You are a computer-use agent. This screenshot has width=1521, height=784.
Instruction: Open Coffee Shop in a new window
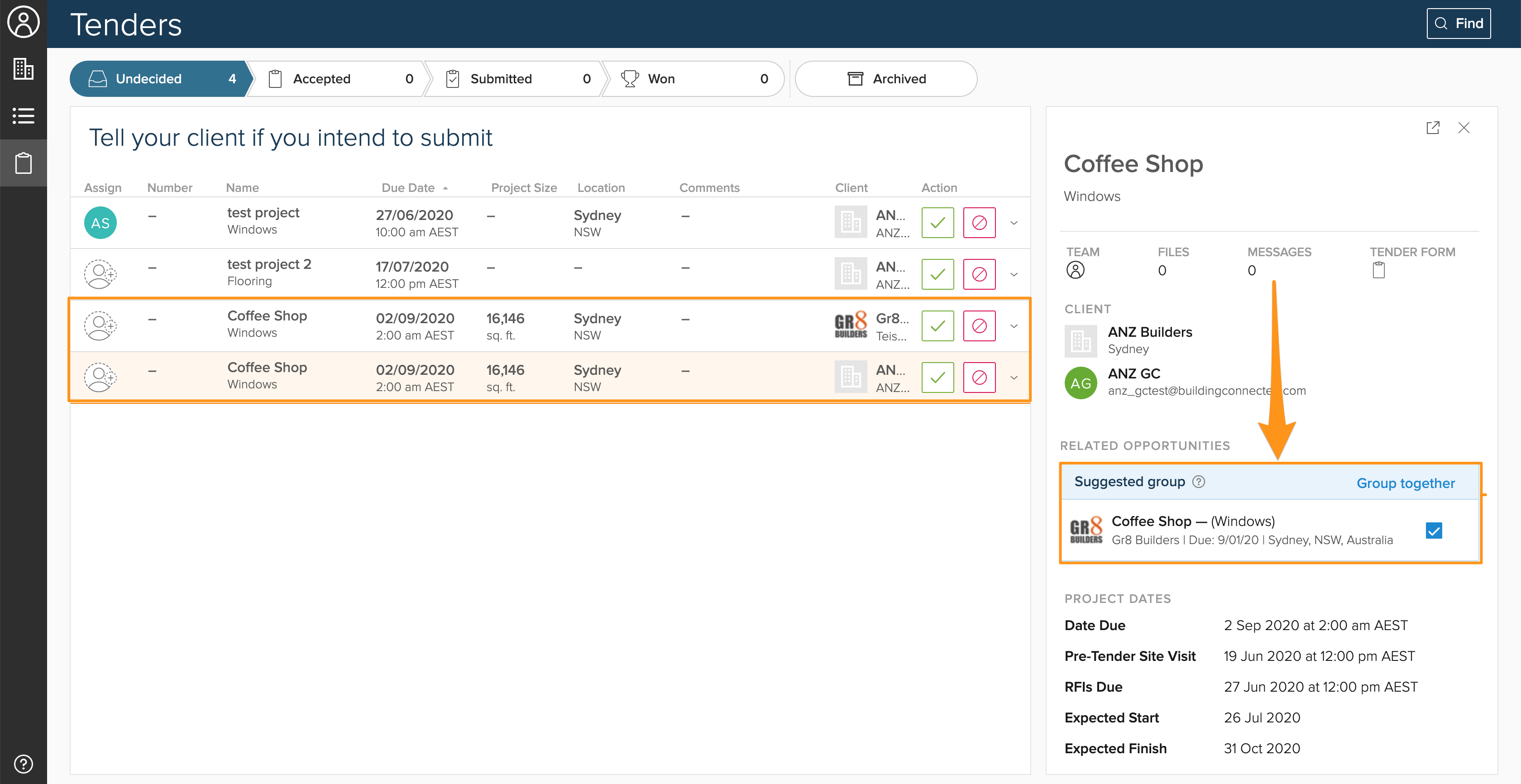pos(1432,128)
